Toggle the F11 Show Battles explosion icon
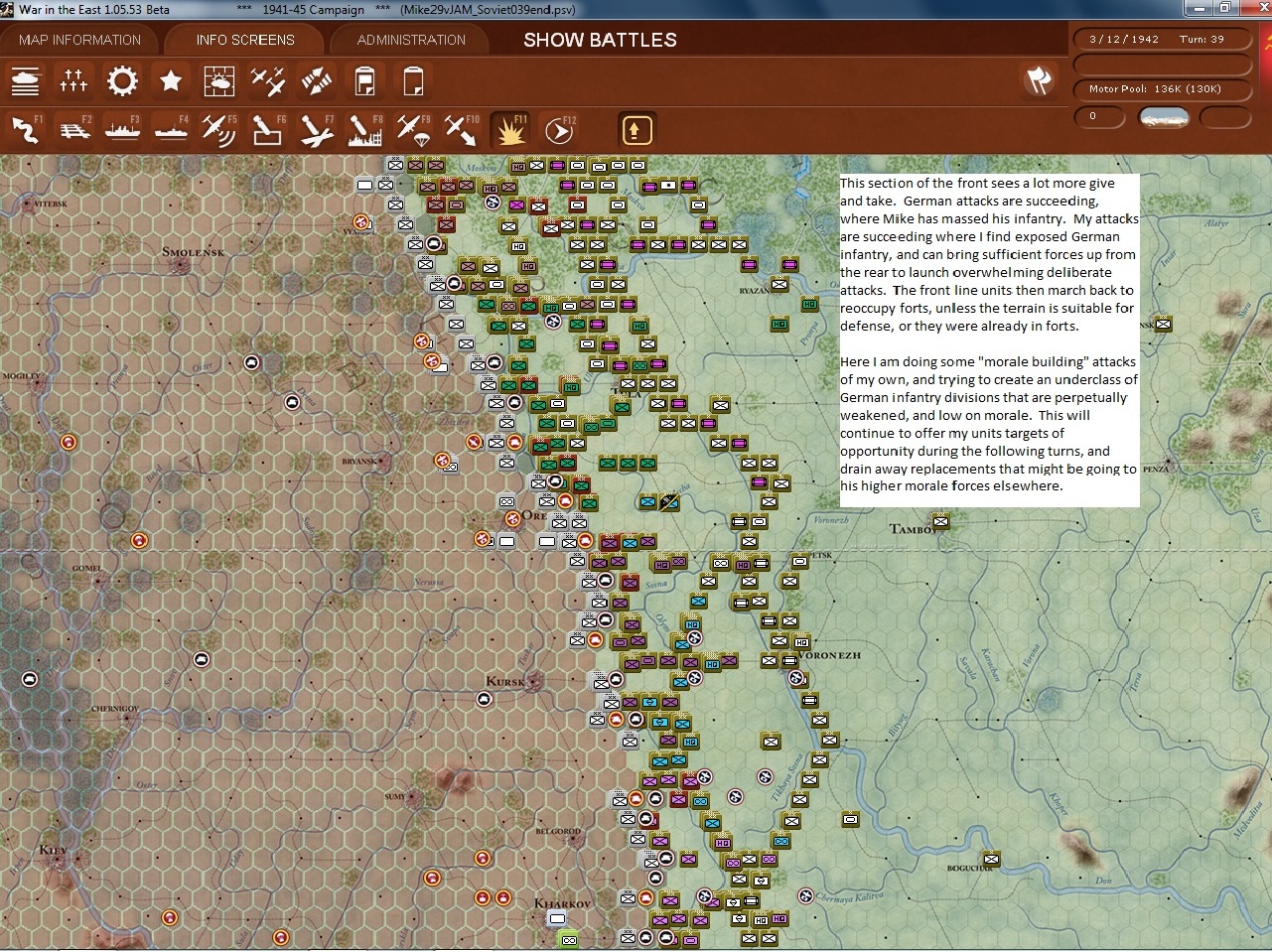1272x952 pixels. tap(511, 129)
